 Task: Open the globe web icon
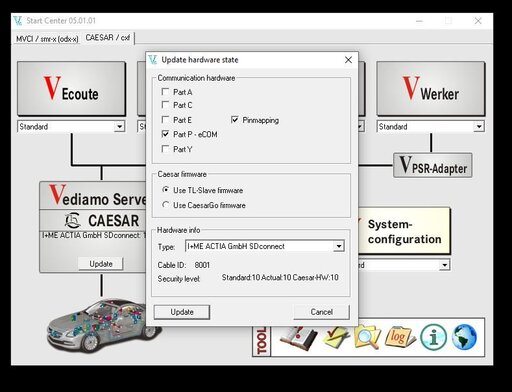pyautogui.click(x=464, y=337)
